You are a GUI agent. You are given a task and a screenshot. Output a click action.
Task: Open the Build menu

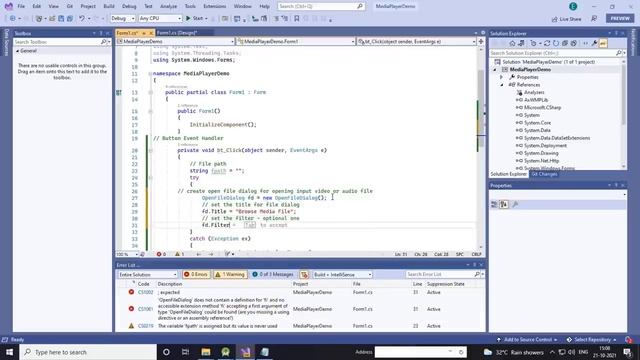[109, 7]
